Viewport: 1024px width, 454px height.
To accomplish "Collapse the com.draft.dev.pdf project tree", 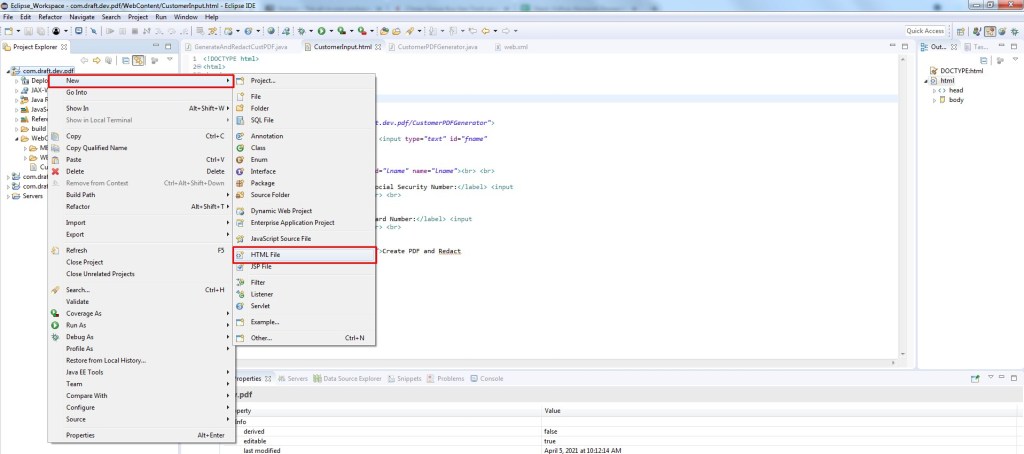I will [x=8, y=70].
